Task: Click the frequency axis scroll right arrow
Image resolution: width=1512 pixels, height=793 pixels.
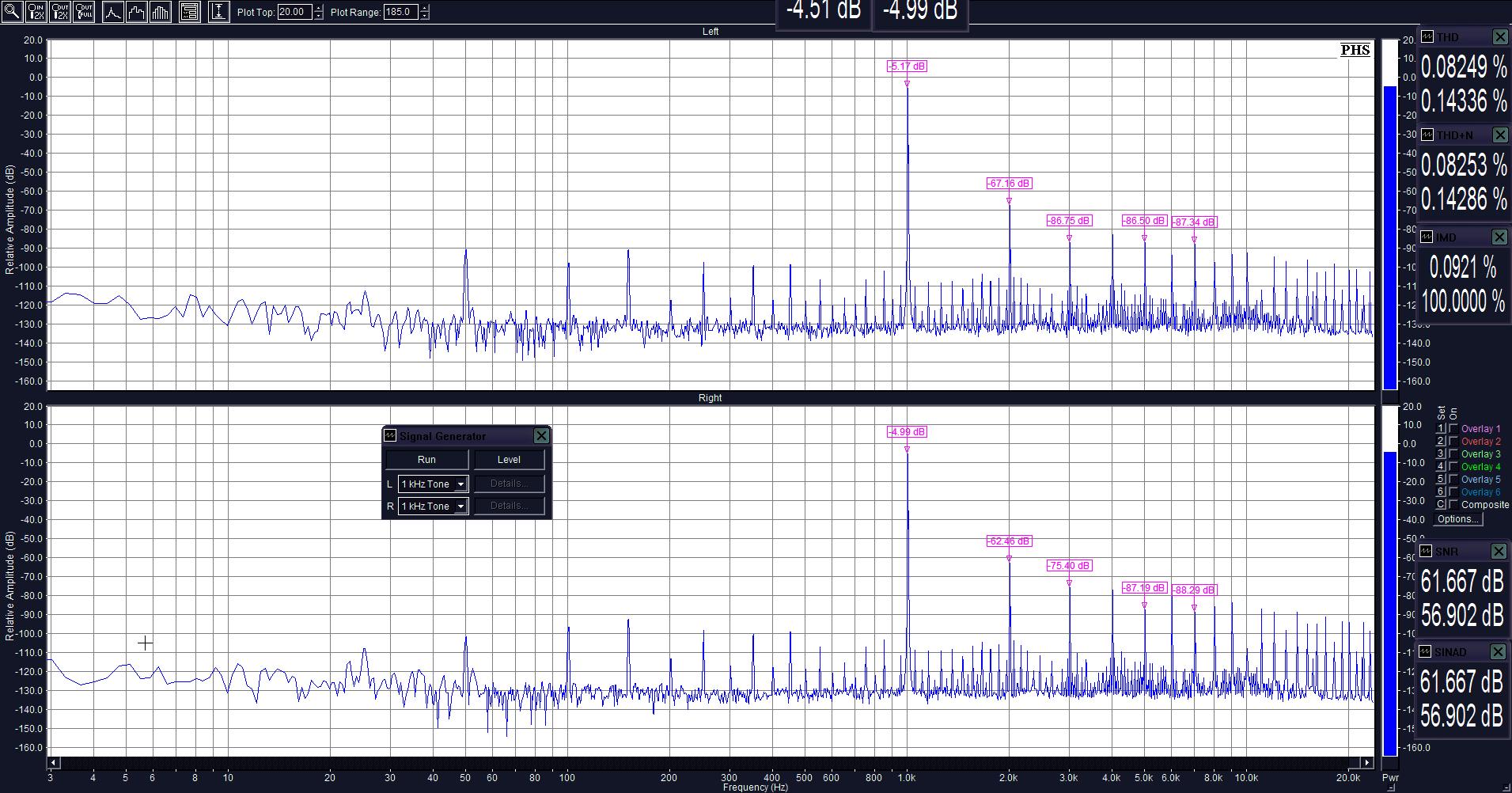Action: click(1366, 763)
